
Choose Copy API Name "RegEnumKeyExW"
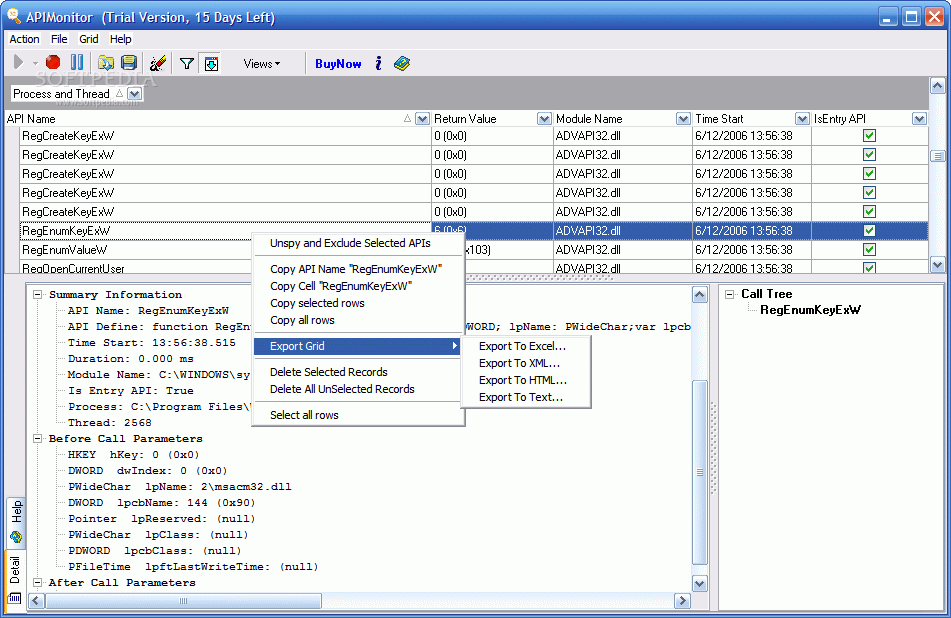[358, 269]
